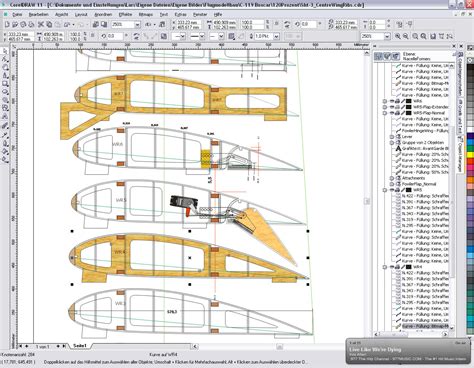The width and height of the screenshot is (474, 368).
Task: Close the Object Manager docker
Action: pyautogui.click(x=454, y=46)
